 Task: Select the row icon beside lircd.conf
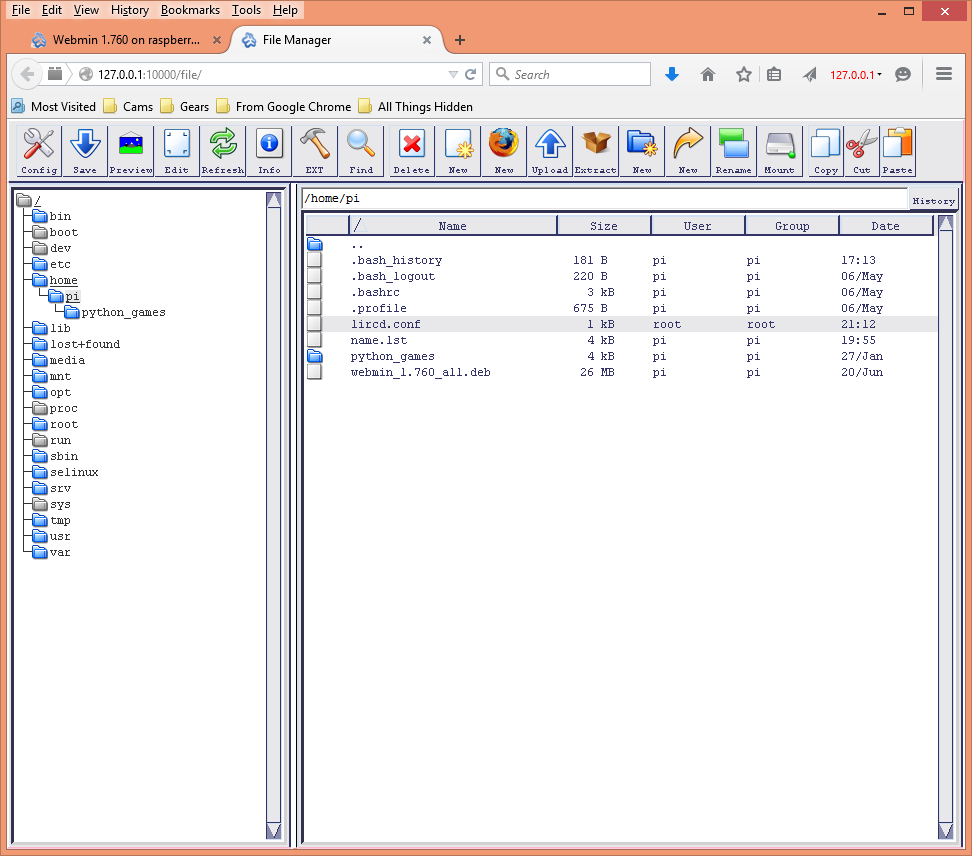point(314,324)
